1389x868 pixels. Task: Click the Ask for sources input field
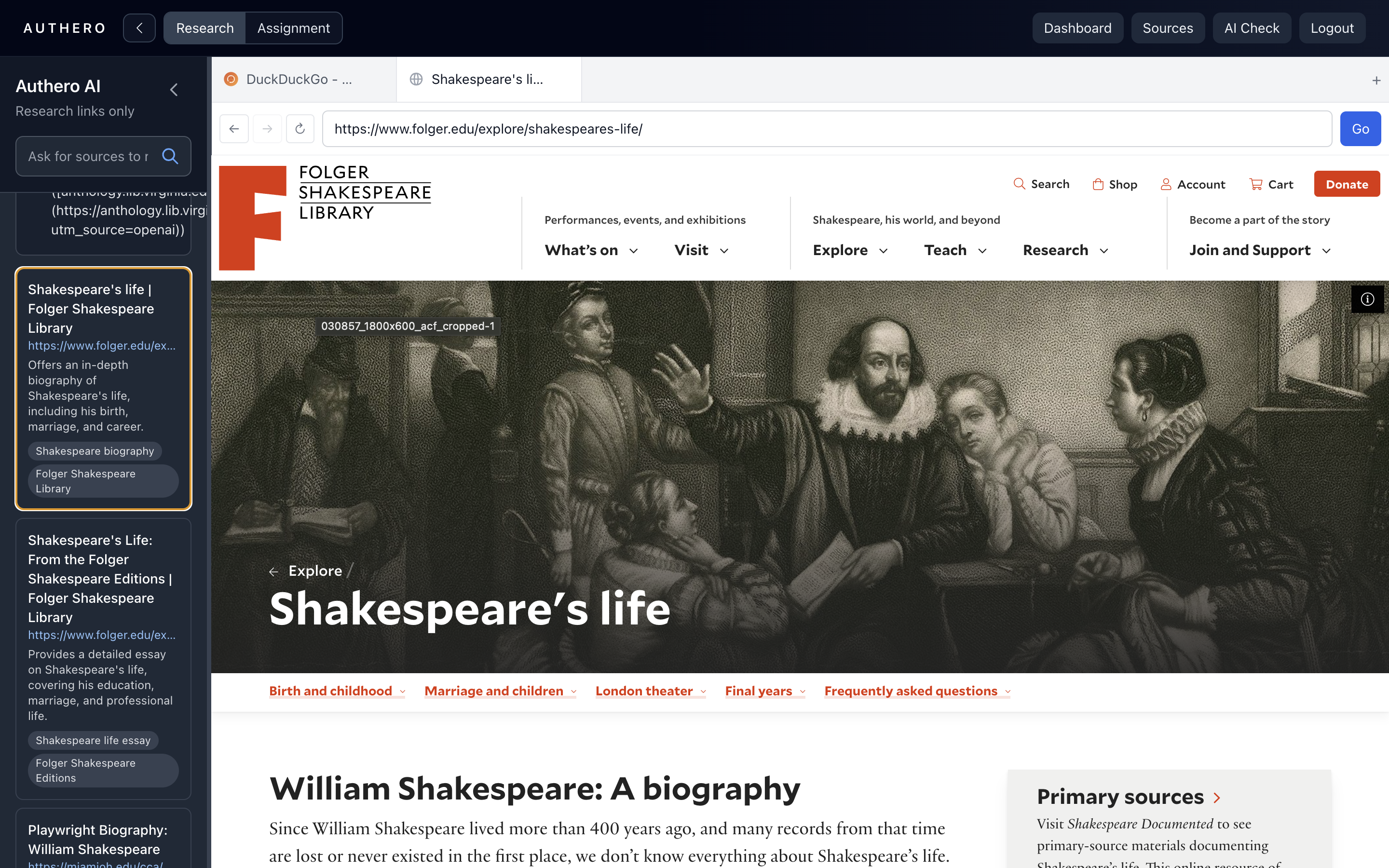point(89,156)
